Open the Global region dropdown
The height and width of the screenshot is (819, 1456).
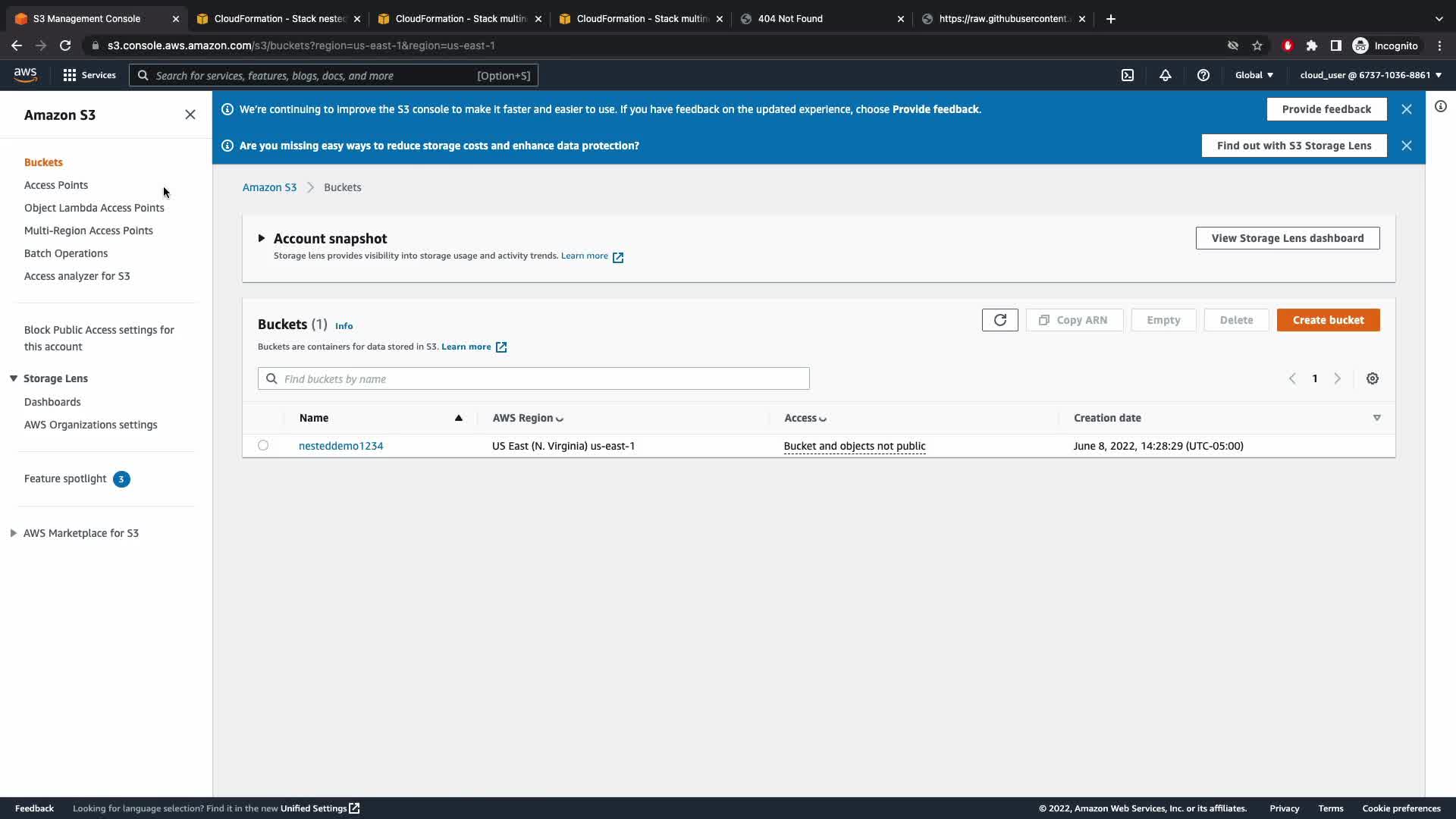pyautogui.click(x=1254, y=75)
